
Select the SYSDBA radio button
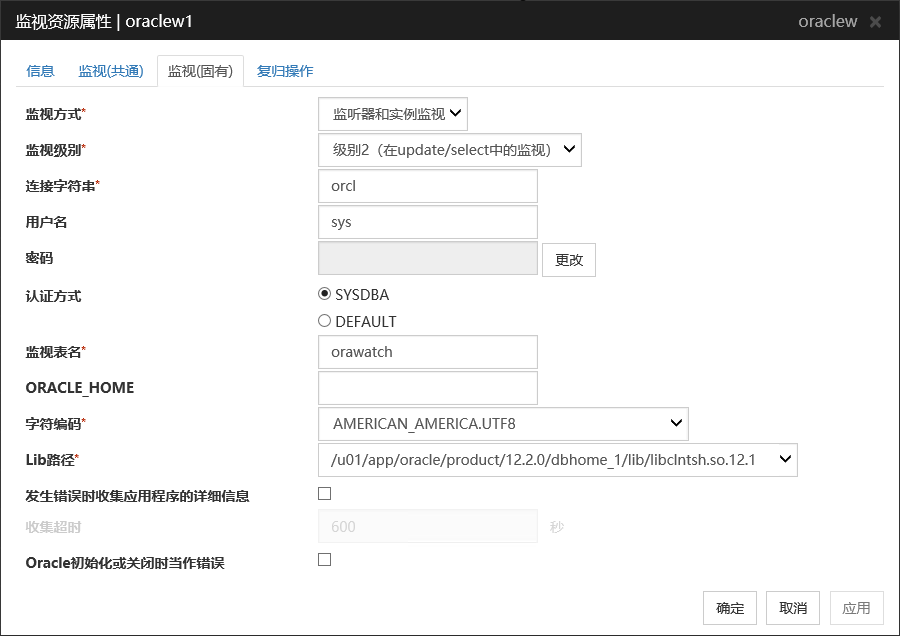[324, 295]
